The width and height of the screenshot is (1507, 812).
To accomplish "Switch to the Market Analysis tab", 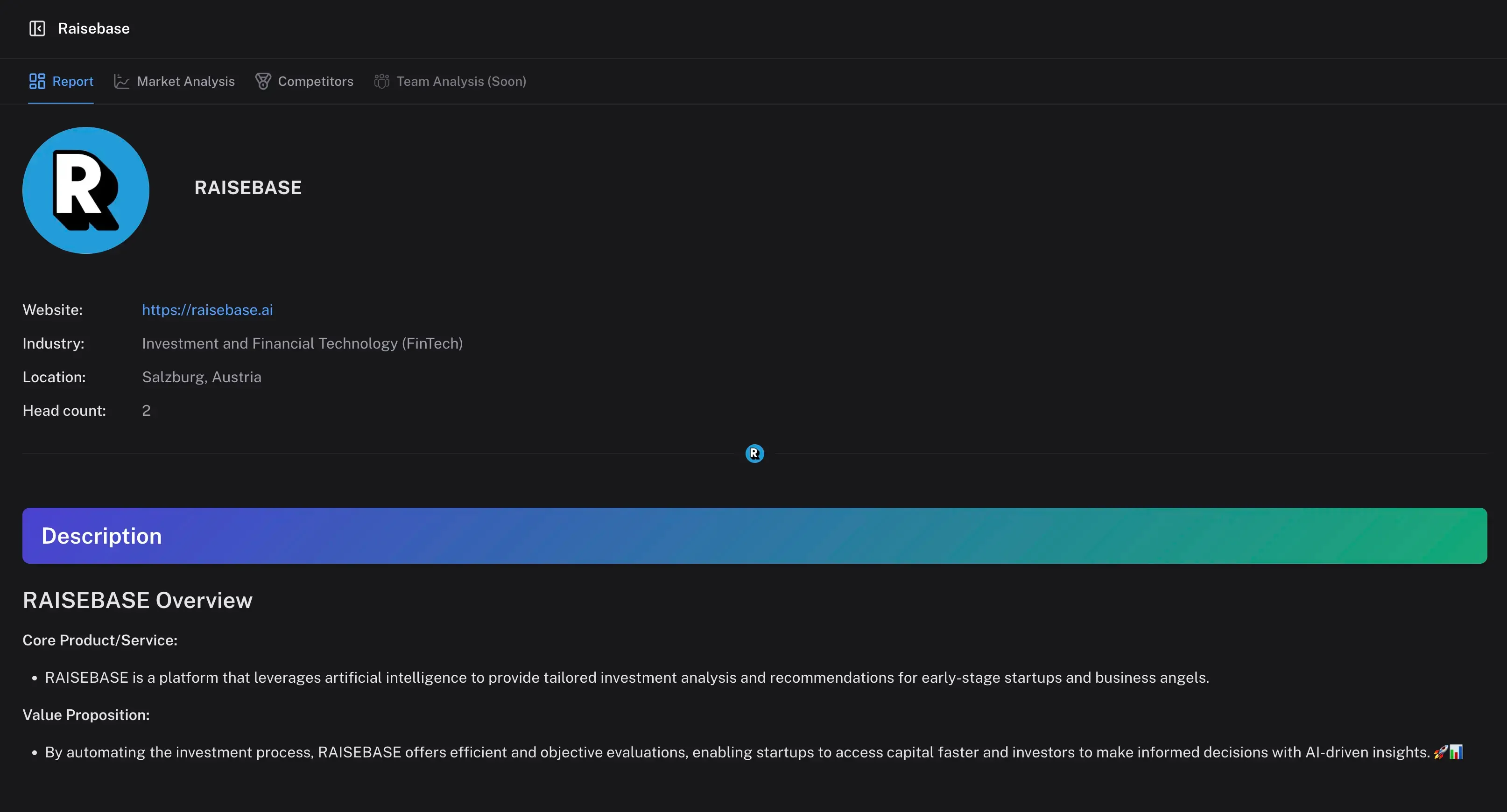I will click(185, 81).
